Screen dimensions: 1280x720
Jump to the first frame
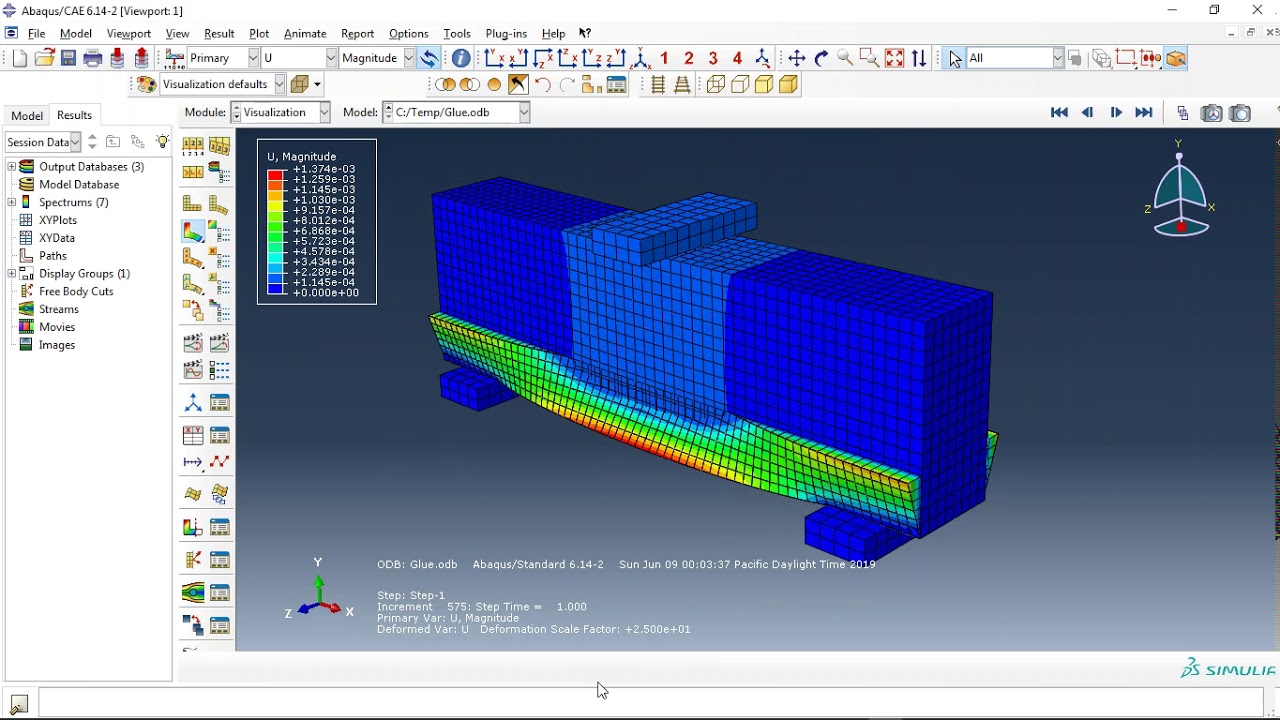tap(1059, 113)
